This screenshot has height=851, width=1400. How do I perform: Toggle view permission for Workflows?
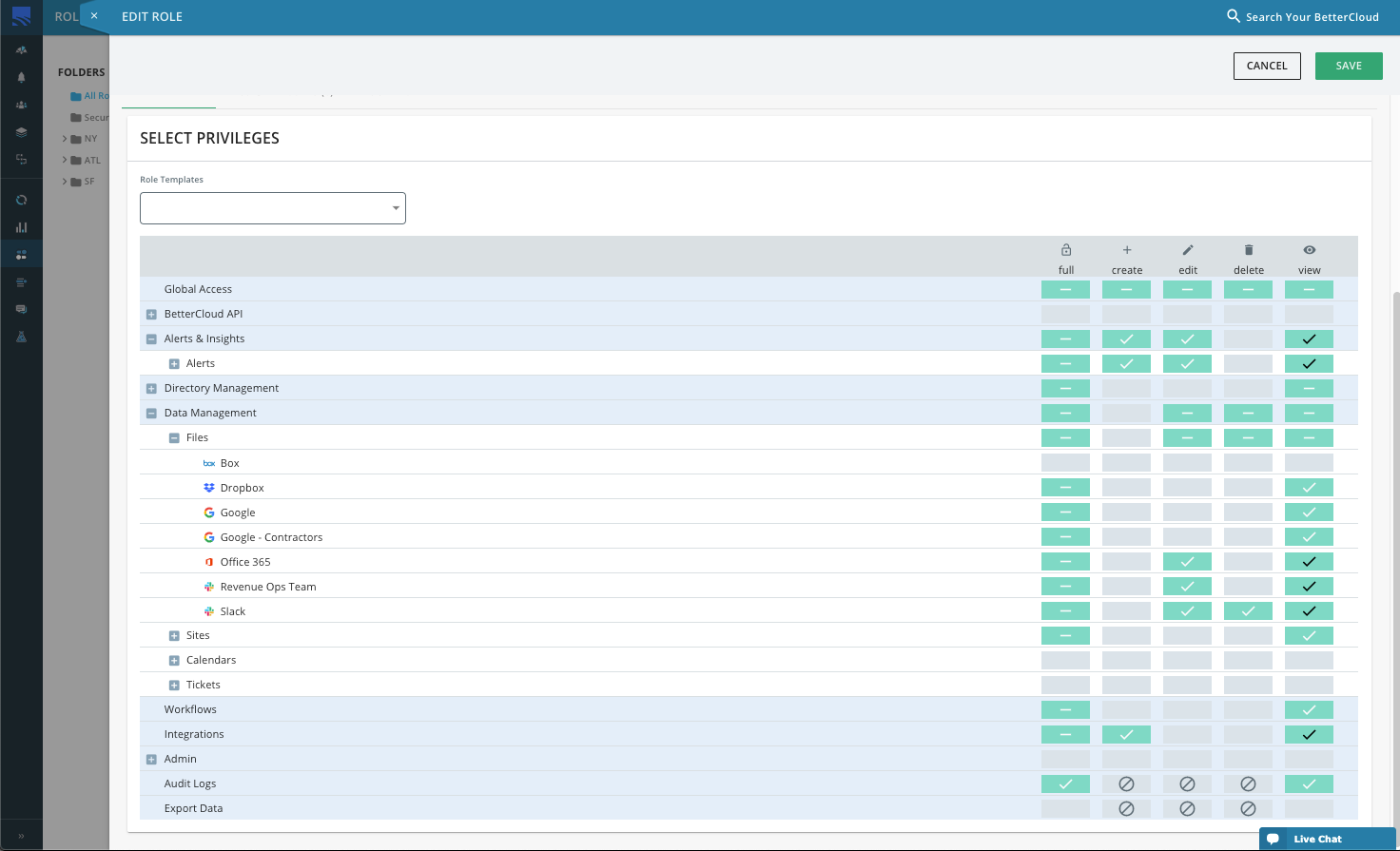tap(1310, 709)
